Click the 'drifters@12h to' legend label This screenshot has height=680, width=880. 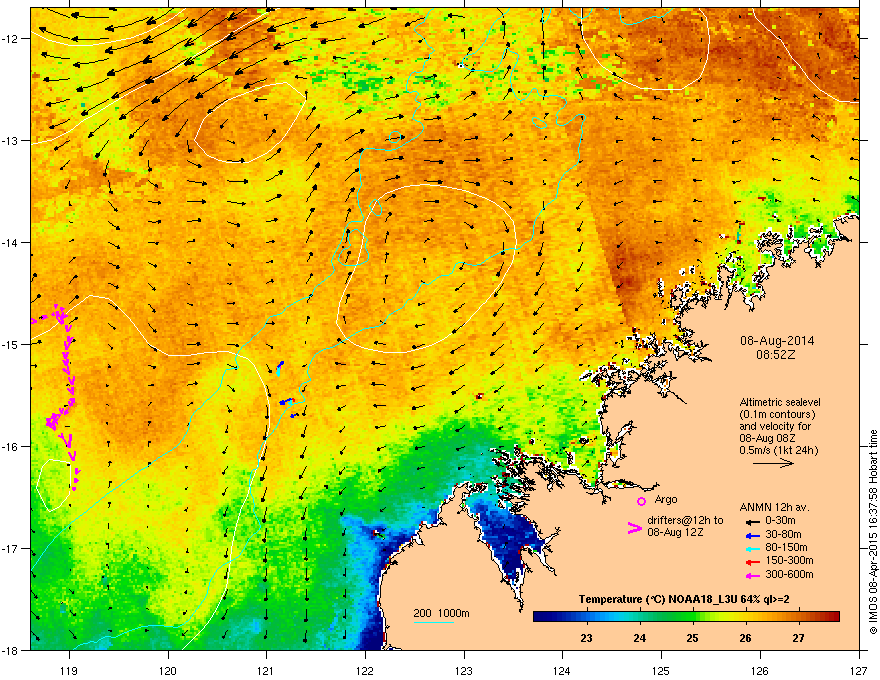click(x=685, y=520)
